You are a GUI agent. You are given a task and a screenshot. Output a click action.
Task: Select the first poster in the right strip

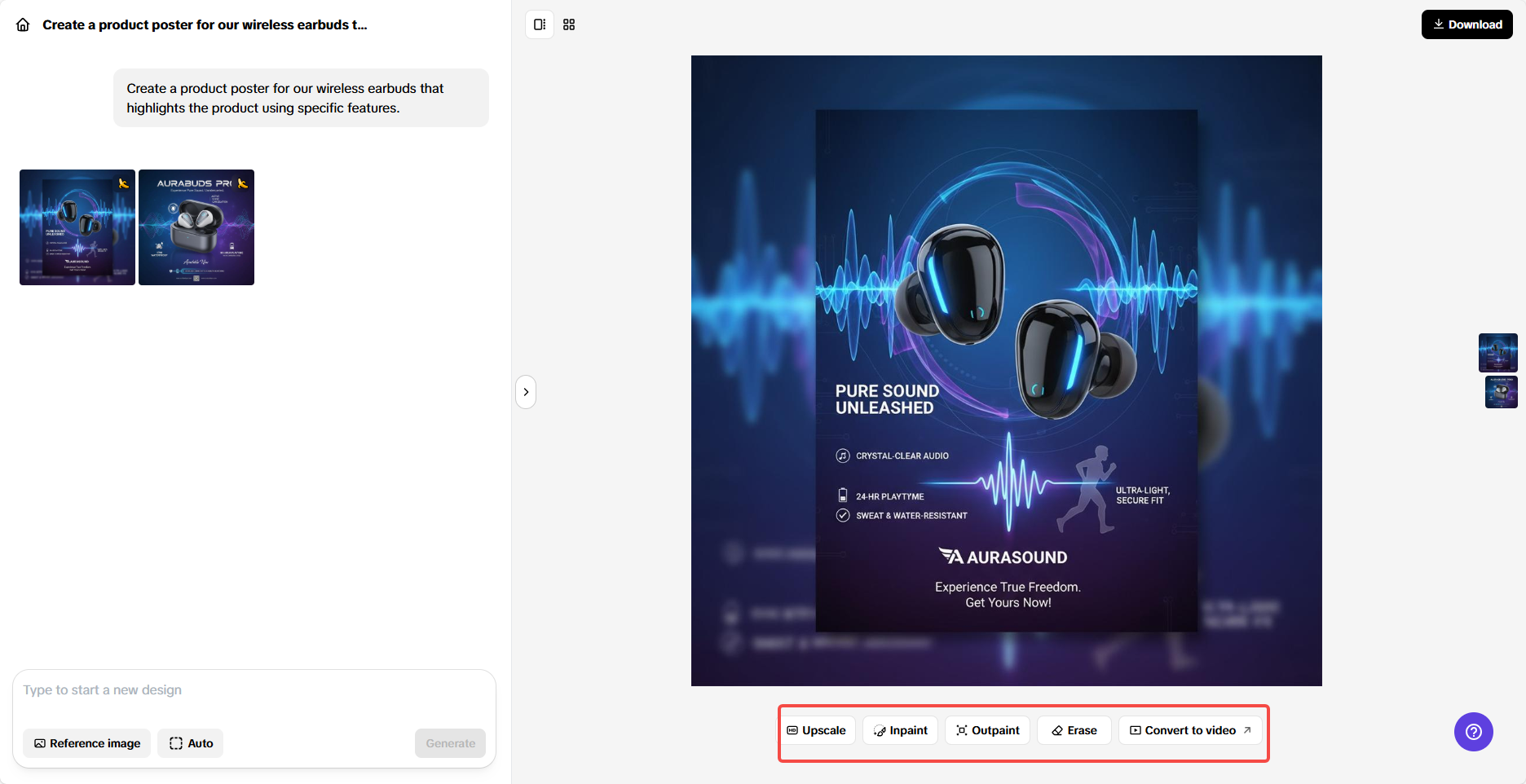pos(1498,353)
